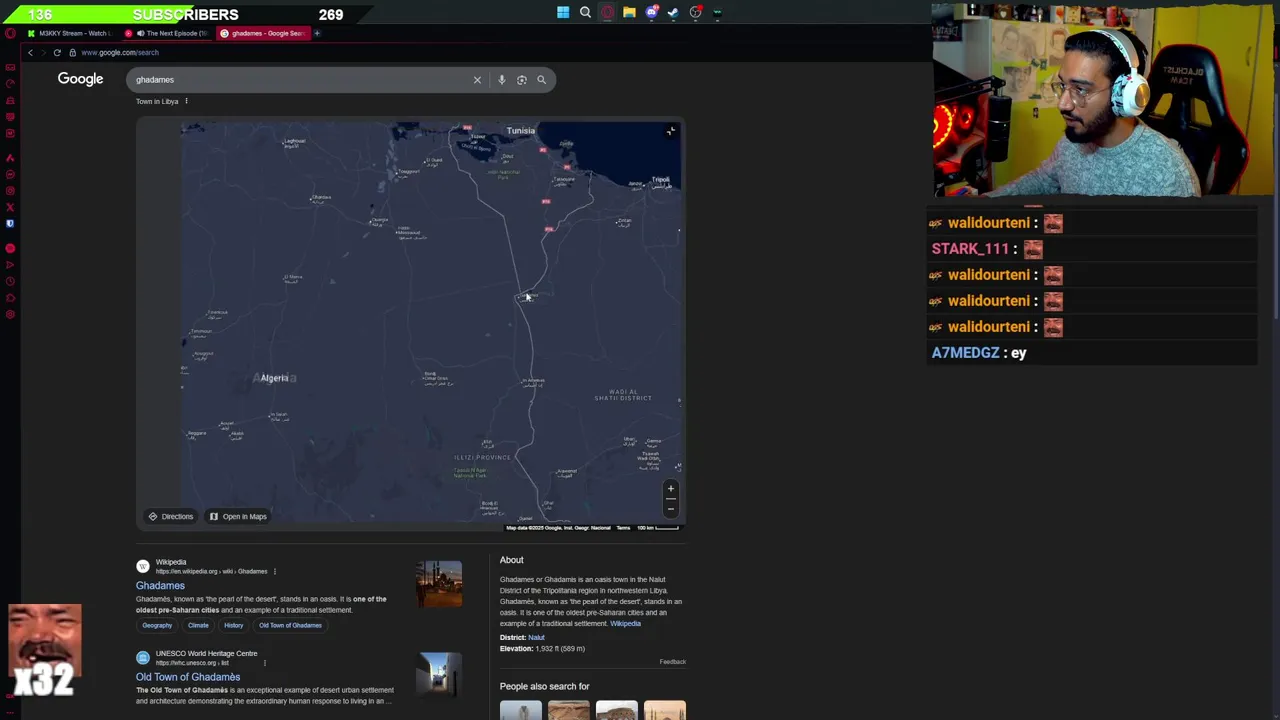Select Old Town of Ghadames chip
Screen dimensions: 1280x720
290,625
